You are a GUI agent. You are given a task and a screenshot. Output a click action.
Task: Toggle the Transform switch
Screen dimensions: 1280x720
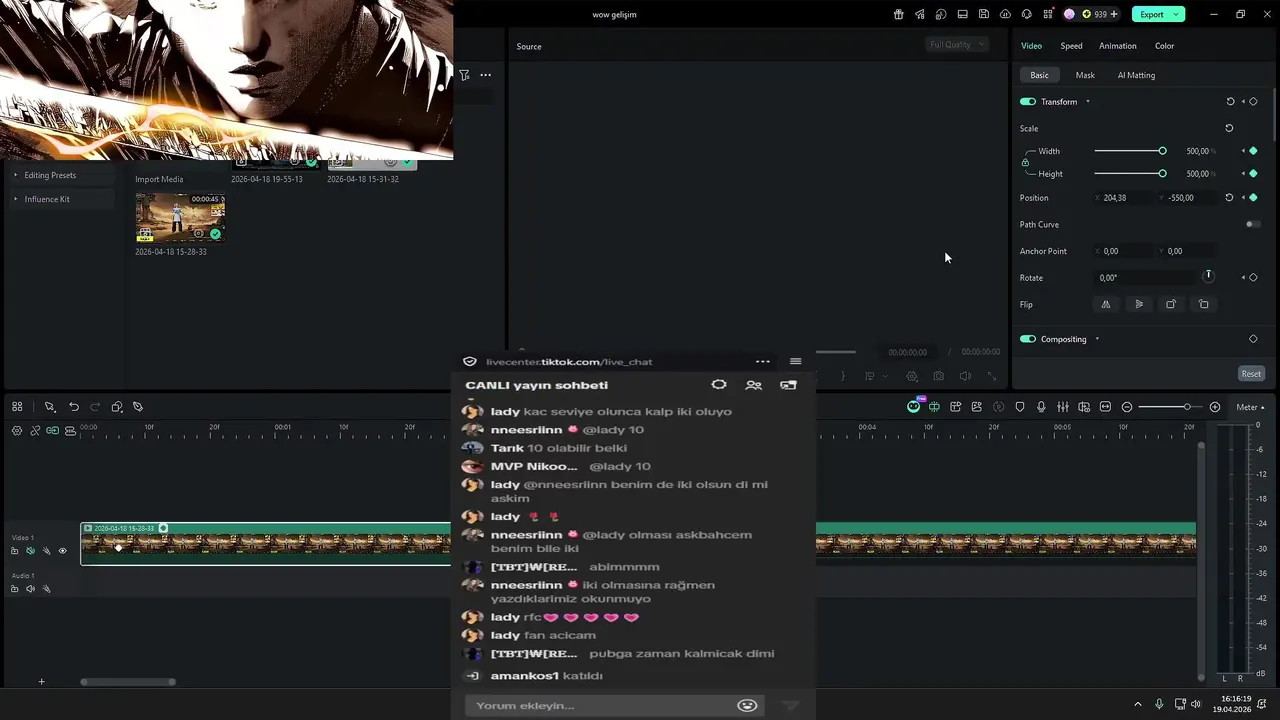pyautogui.click(x=1027, y=102)
